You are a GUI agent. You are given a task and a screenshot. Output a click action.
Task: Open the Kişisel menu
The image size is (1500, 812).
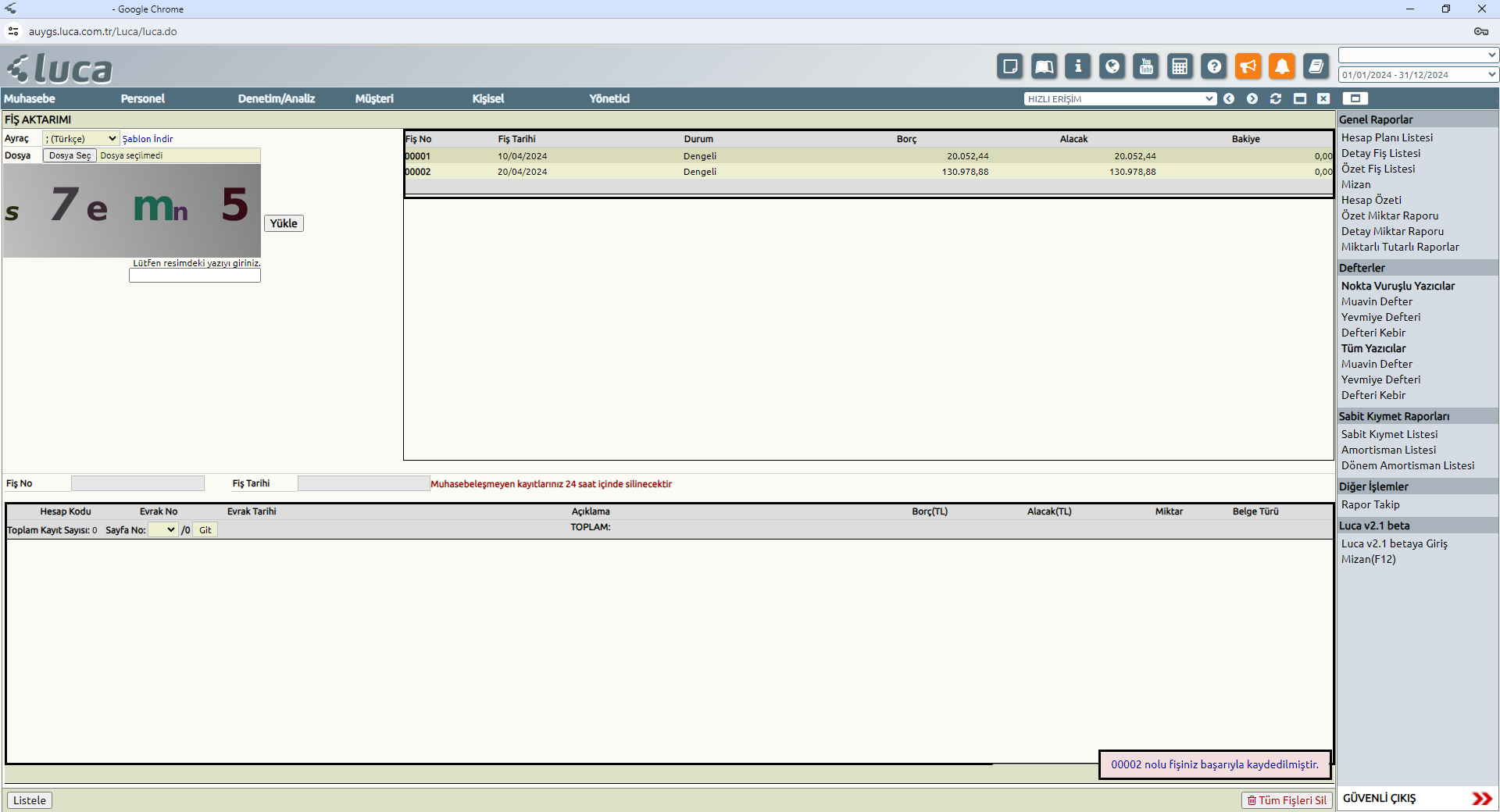tap(488, 98)
